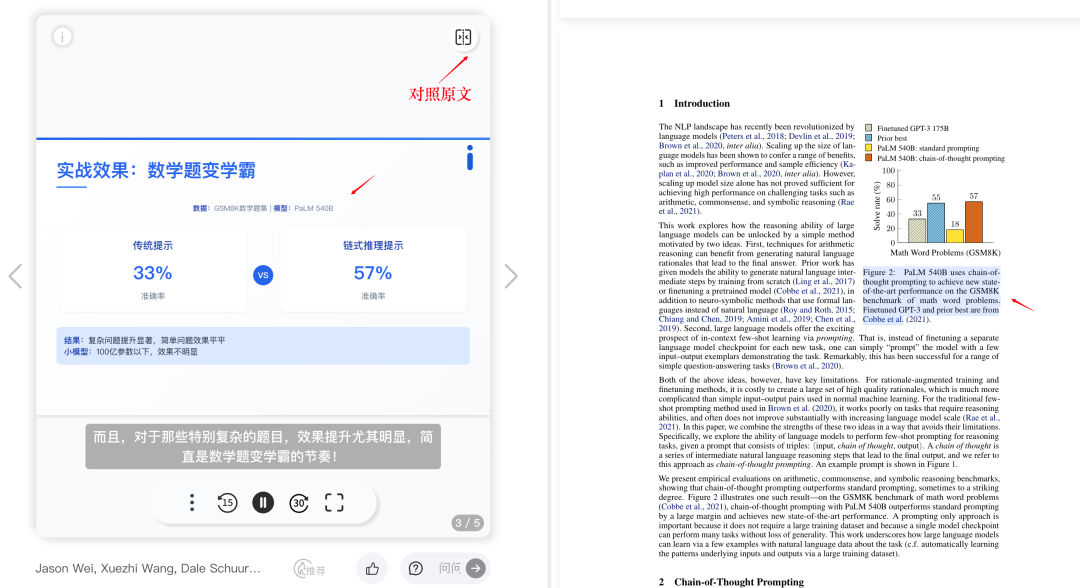1080x588 pixels.
Task: Click the yellow bar labeled 18 in chart
Action: point(955,235)
